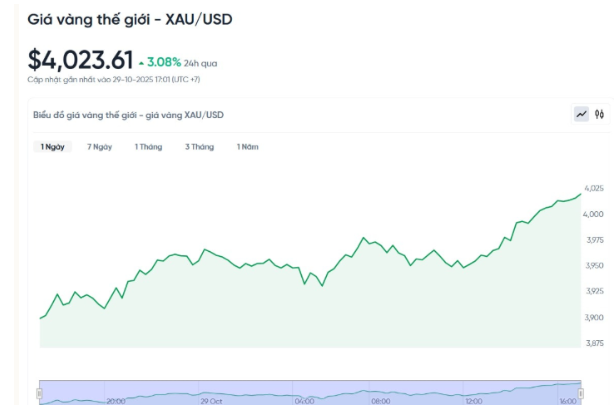Image resolution: width=616 pixels, height=412 pixels.
Task: Click the $4,023.61 gold price
Action: [x=80, y=59]
